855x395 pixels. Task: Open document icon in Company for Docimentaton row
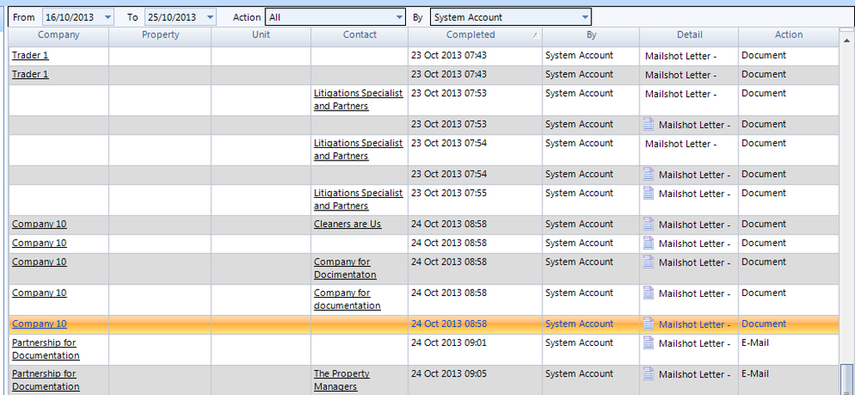click(x=648, y=261)
